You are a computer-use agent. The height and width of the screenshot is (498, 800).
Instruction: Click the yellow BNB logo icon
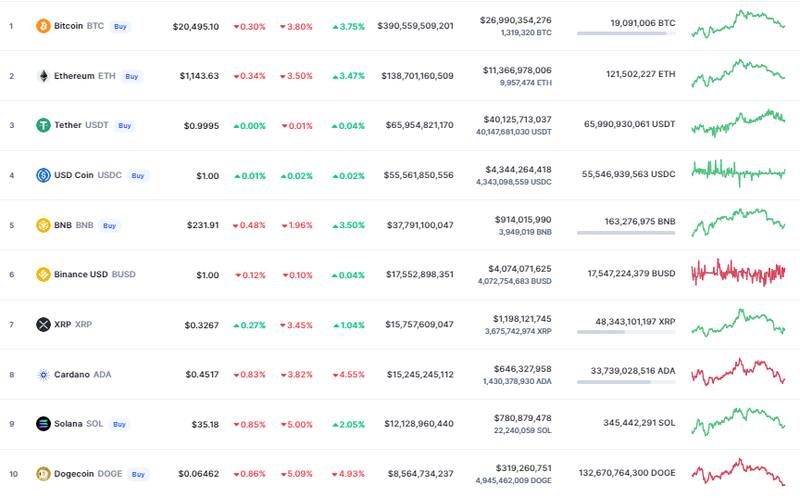pos(43,225)
